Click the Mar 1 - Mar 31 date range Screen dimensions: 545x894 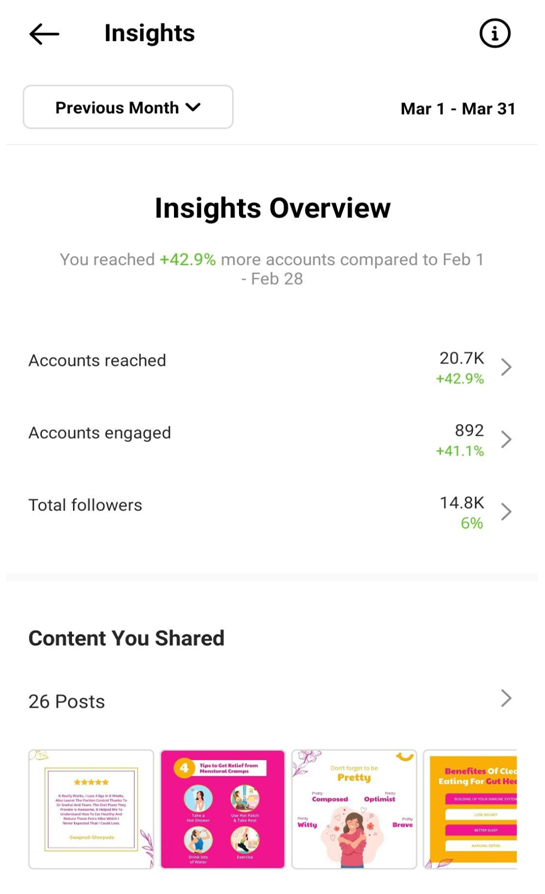458,108
